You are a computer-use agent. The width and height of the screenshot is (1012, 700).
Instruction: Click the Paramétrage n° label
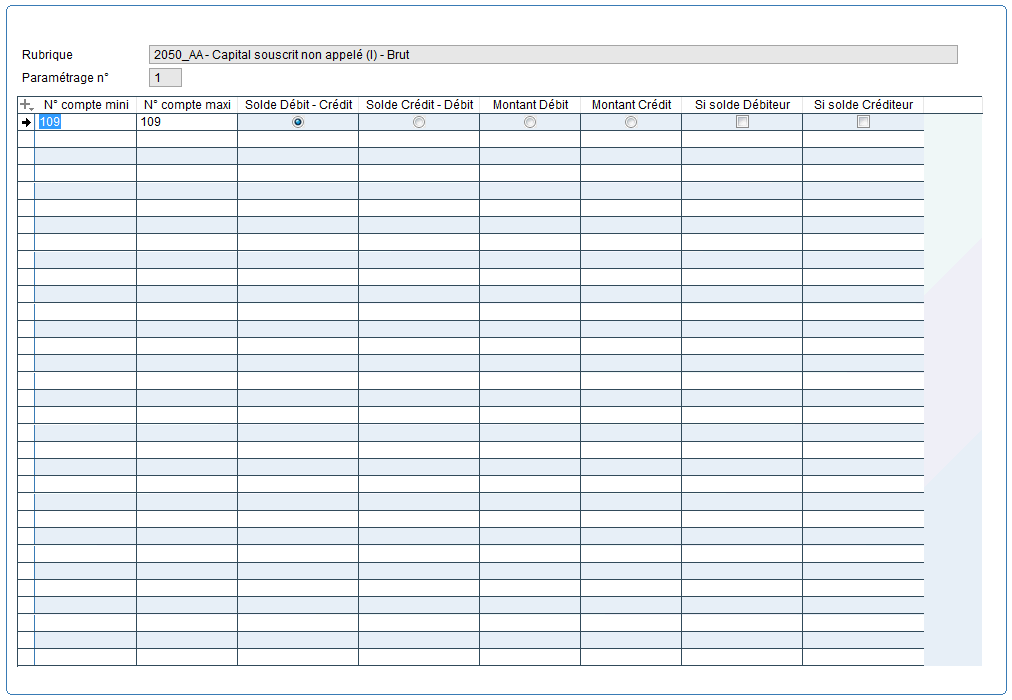point(65,77)
